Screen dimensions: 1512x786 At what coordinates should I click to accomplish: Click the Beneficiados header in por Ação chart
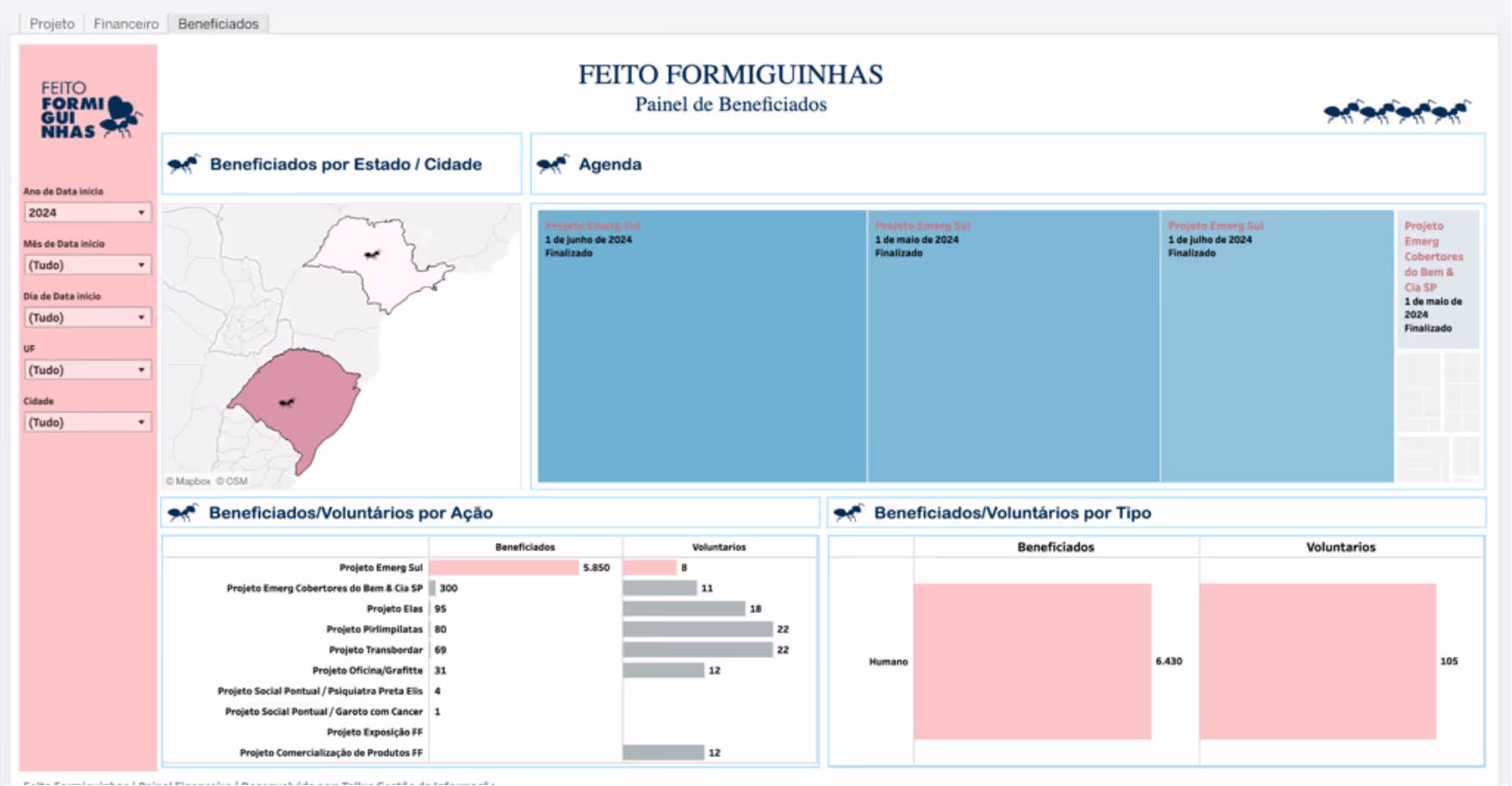[x=525, y=547]
